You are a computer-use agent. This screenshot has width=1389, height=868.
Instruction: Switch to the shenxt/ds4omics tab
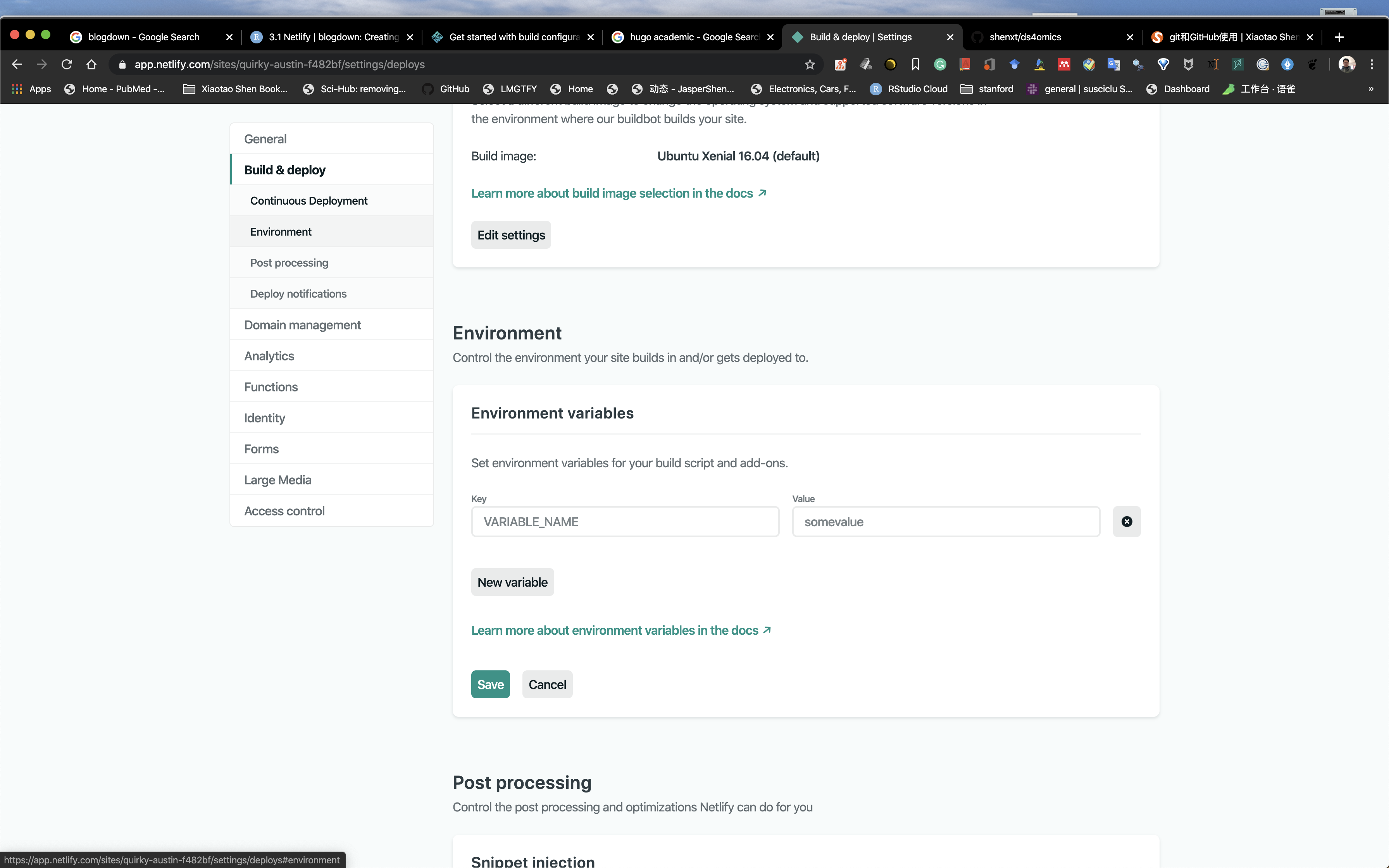[1025, 37]
